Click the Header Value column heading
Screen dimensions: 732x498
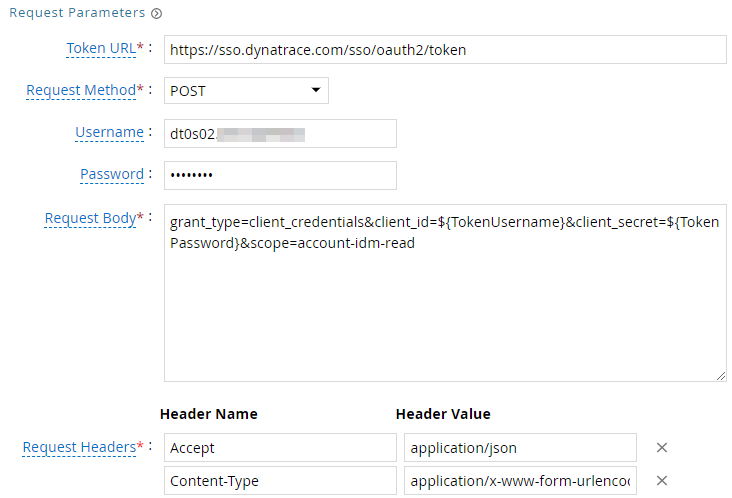(x=443, y=414)
